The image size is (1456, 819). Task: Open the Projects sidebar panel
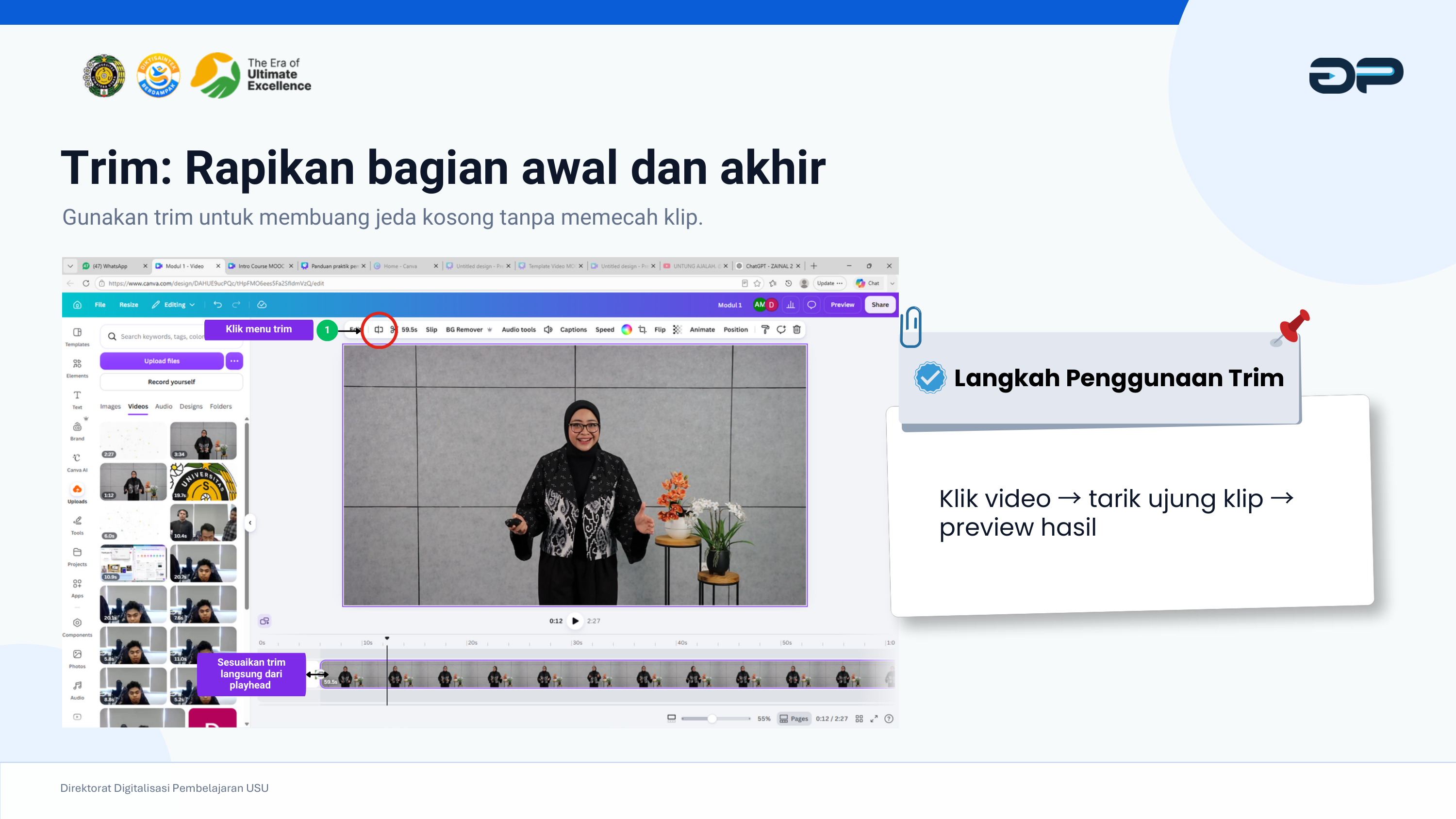[x=77, y=557]
